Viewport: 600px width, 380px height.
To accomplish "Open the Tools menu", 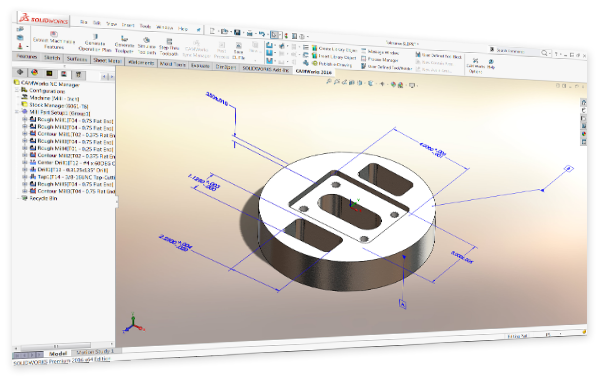I will [145, 26].
